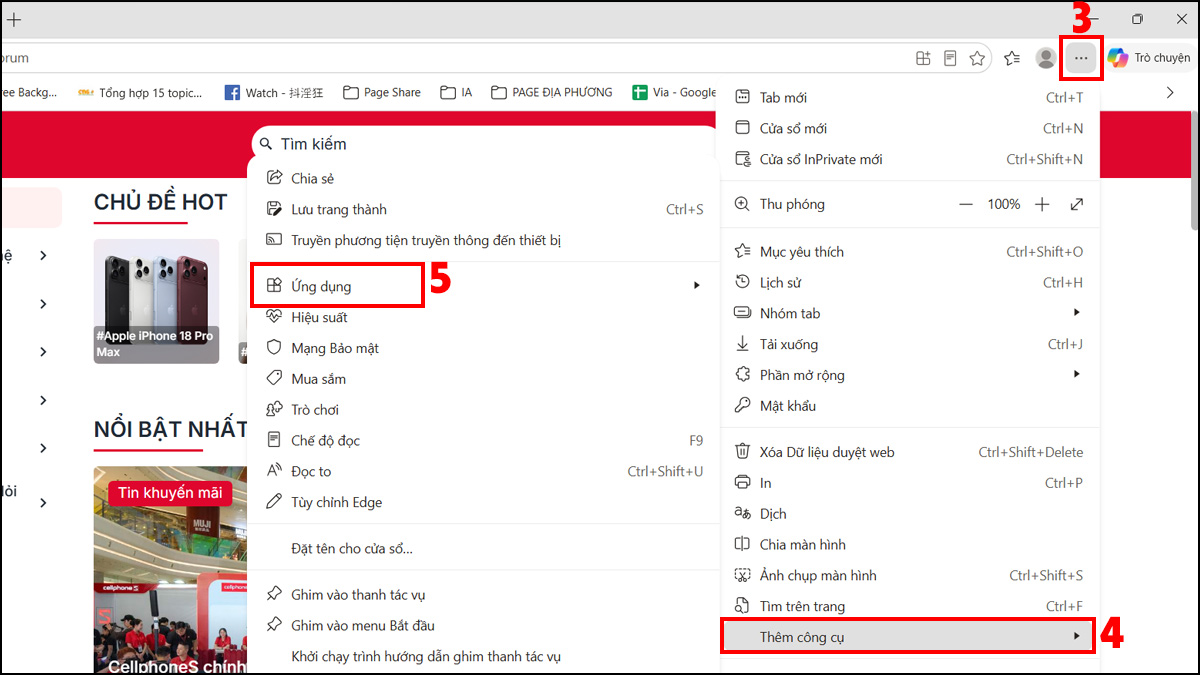Open Mạng Bảo mật option

tap(484, 348)
